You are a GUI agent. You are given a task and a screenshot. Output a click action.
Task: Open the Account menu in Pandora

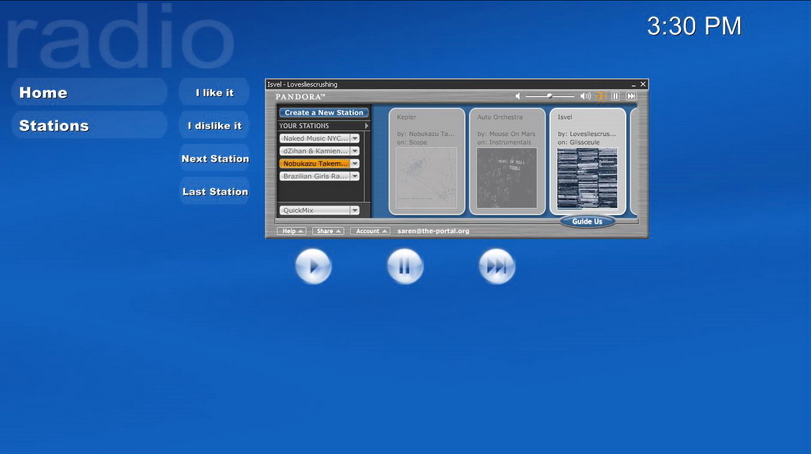tap(370, 231)
